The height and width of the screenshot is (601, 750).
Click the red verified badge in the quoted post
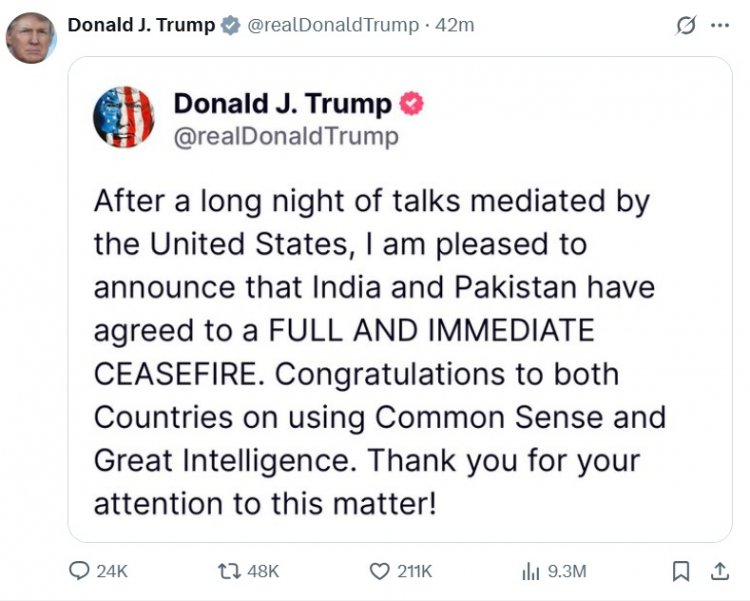[x=411, y=103]
